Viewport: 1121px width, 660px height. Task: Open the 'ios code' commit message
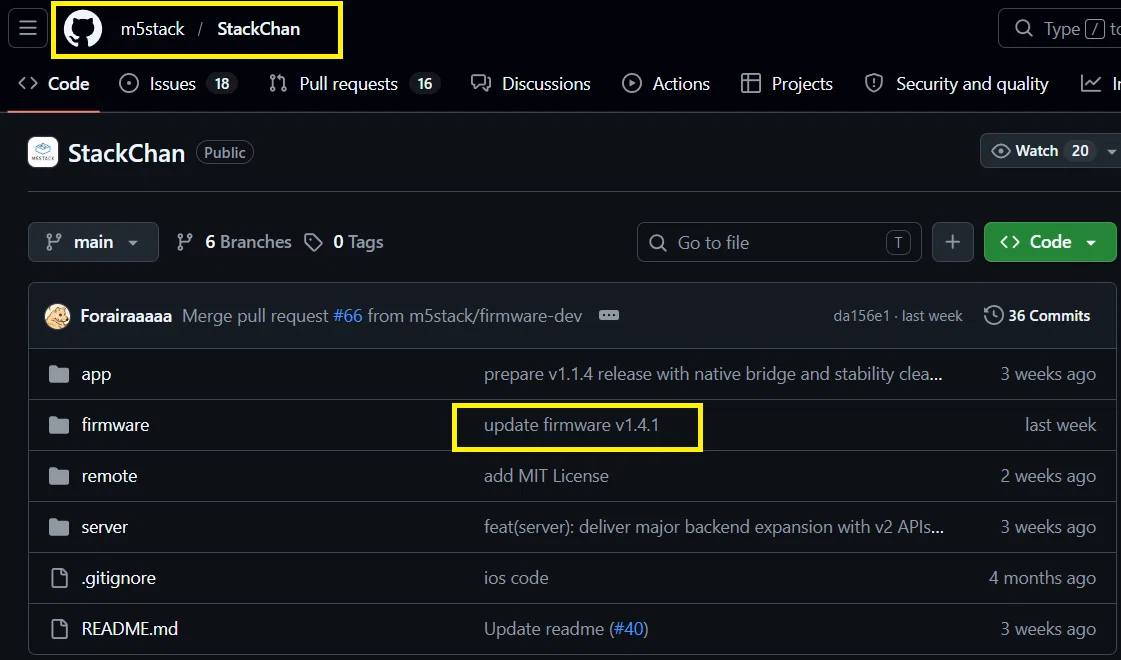click(x=516, y=578)
